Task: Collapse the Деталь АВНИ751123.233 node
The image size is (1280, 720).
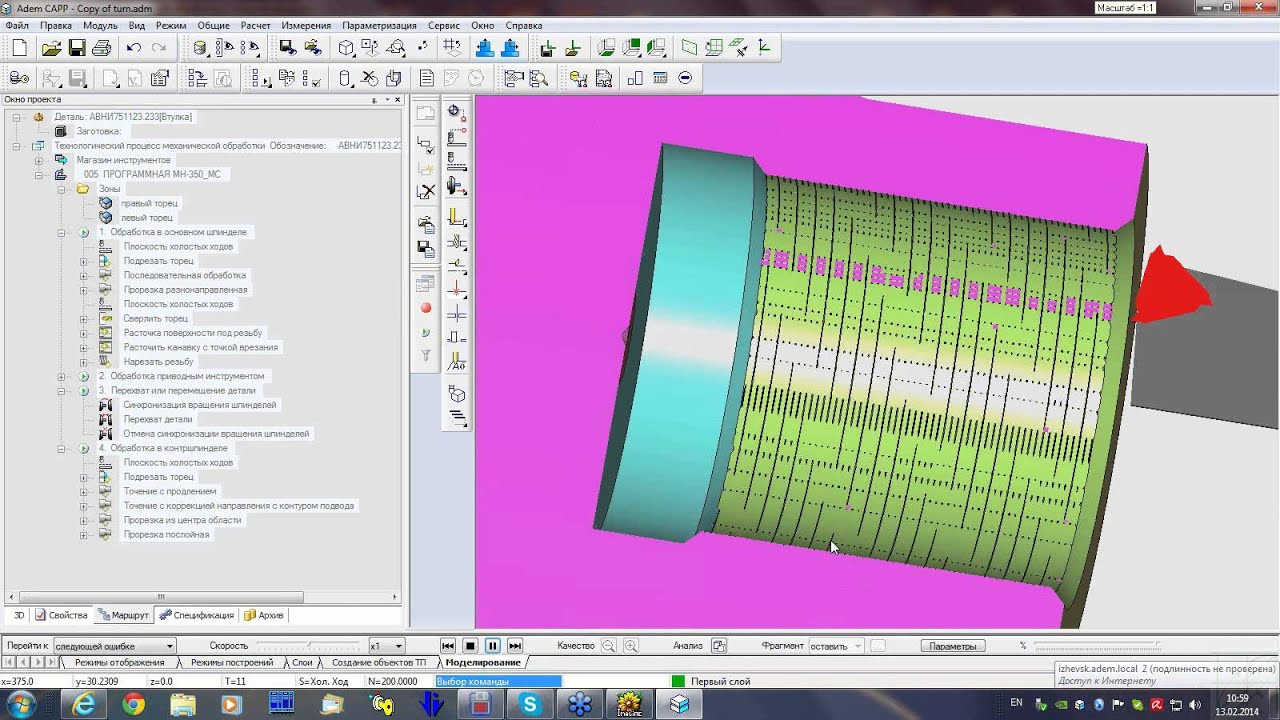Action: tap(17, 117)
